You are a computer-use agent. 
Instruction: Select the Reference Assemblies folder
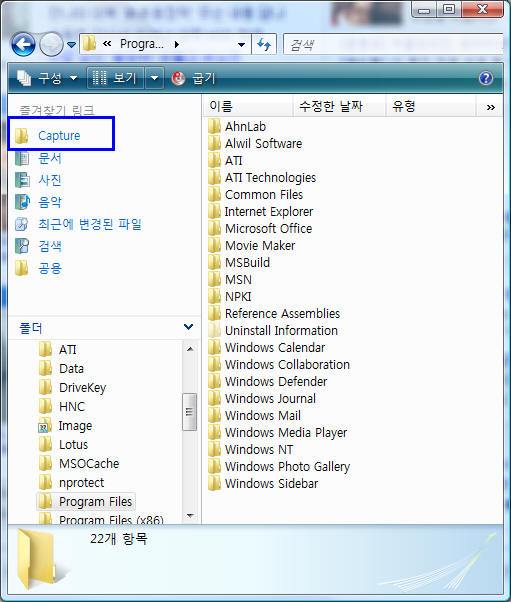coord(274,314)
